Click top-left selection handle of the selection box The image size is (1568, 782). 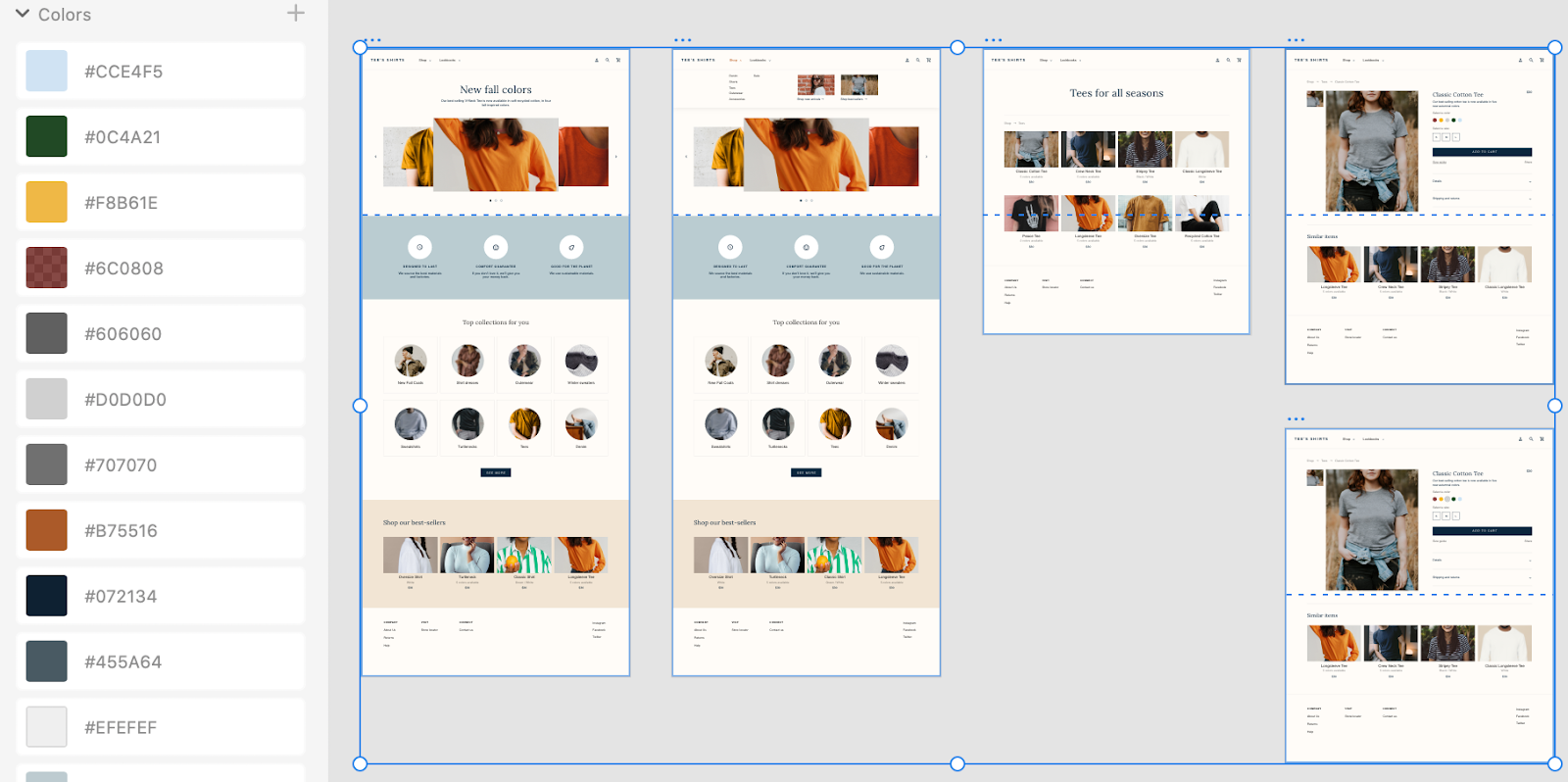pos(360,47)
